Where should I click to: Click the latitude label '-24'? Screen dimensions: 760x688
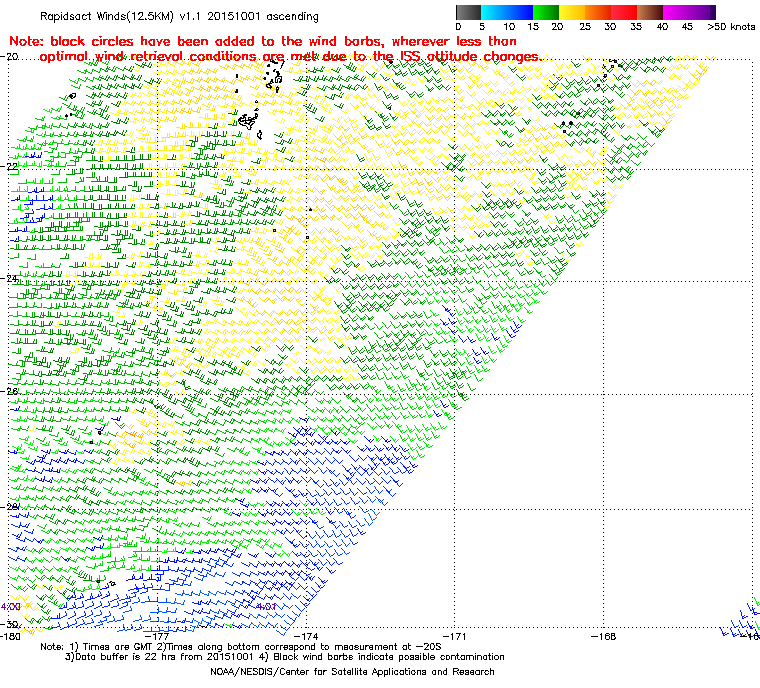9,278
